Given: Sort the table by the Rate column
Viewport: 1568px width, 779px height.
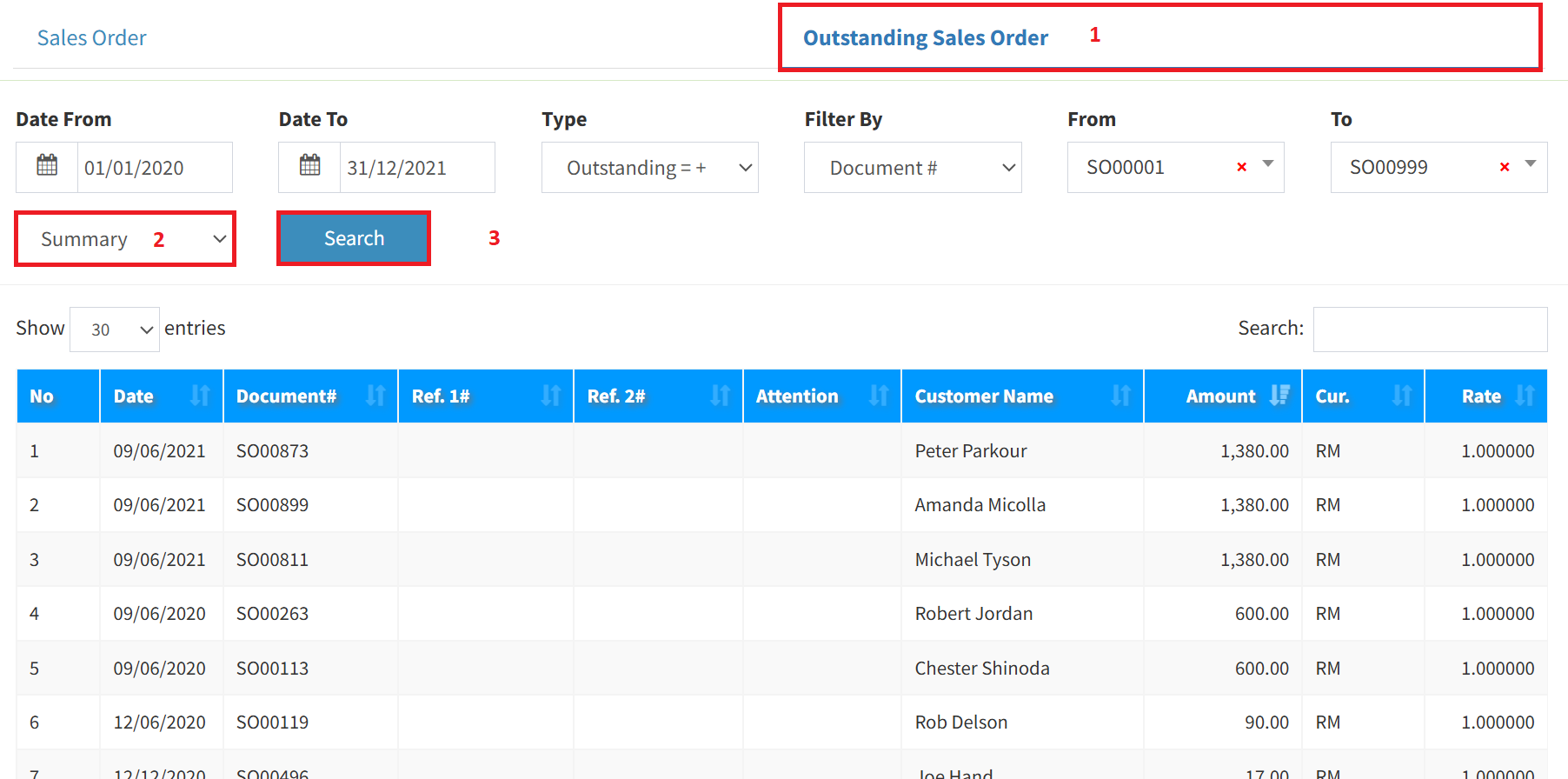Looking at the screenshot, I should pos(1485,396).
